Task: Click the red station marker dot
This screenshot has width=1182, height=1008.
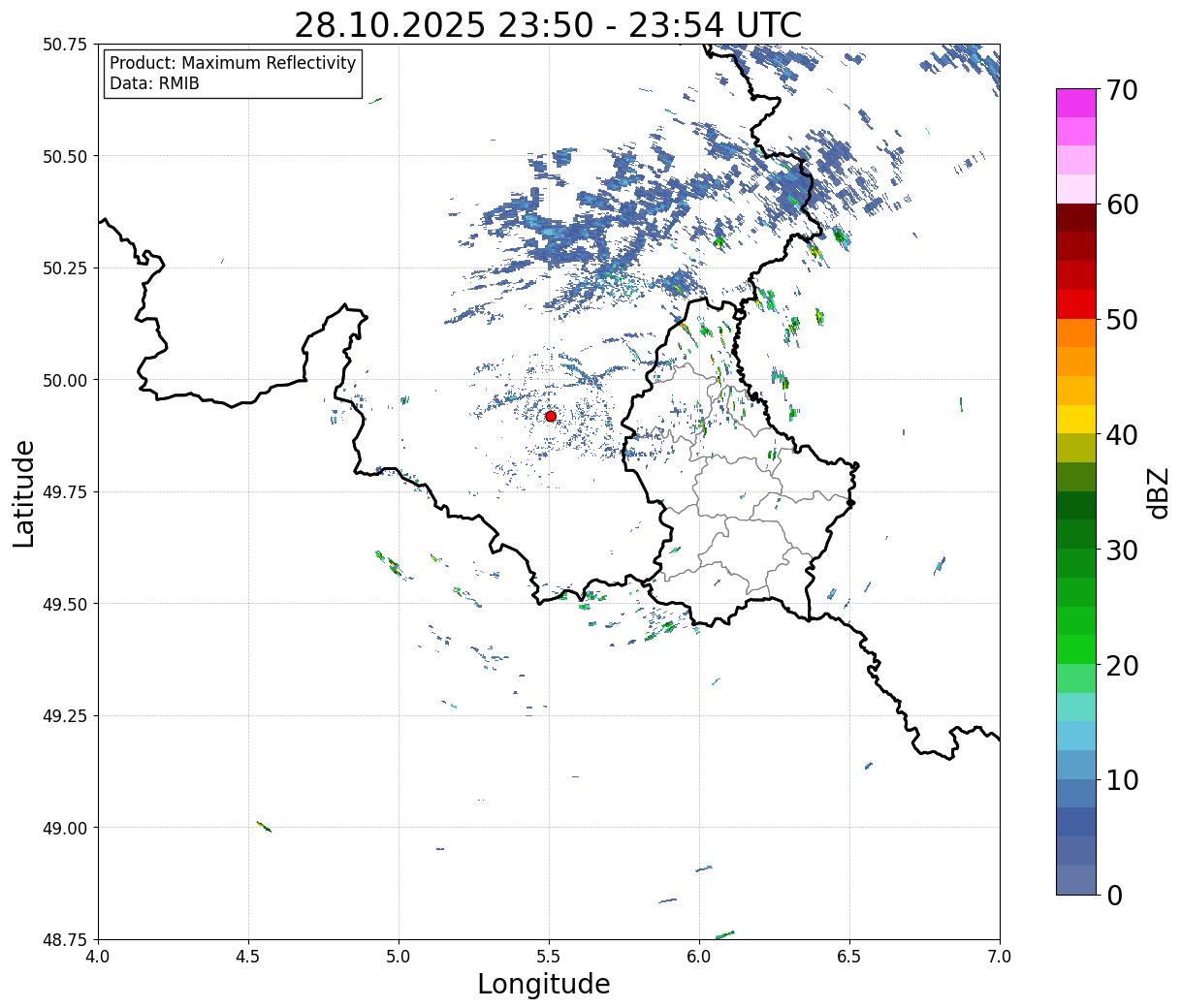Action: tap(550, 416)
